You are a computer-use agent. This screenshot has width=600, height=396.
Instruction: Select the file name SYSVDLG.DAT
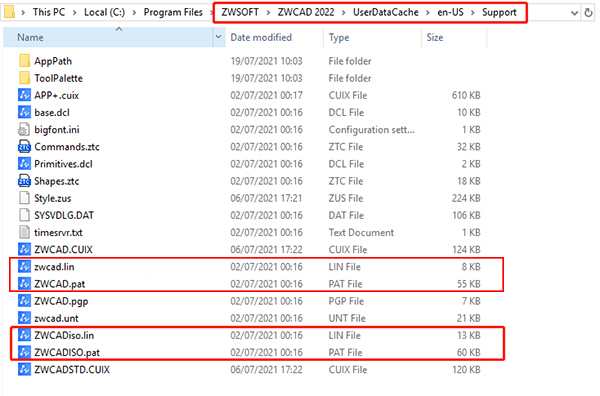click(x=64, y=215)
